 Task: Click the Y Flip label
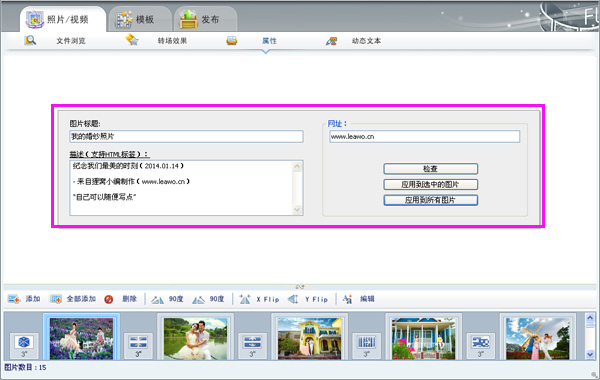(316, 299)
